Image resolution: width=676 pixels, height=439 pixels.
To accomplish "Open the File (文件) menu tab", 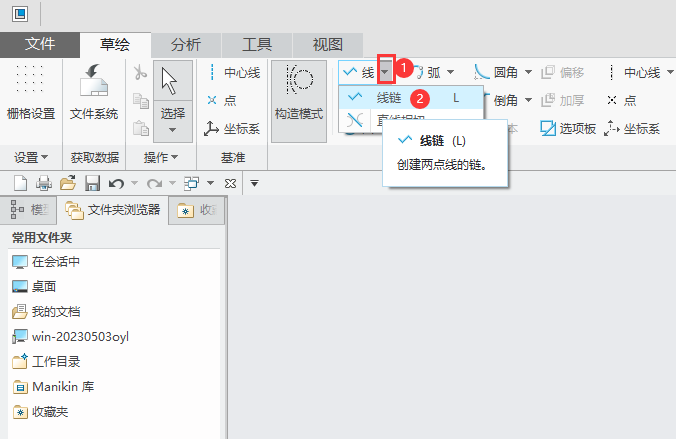I will (40, 44).
